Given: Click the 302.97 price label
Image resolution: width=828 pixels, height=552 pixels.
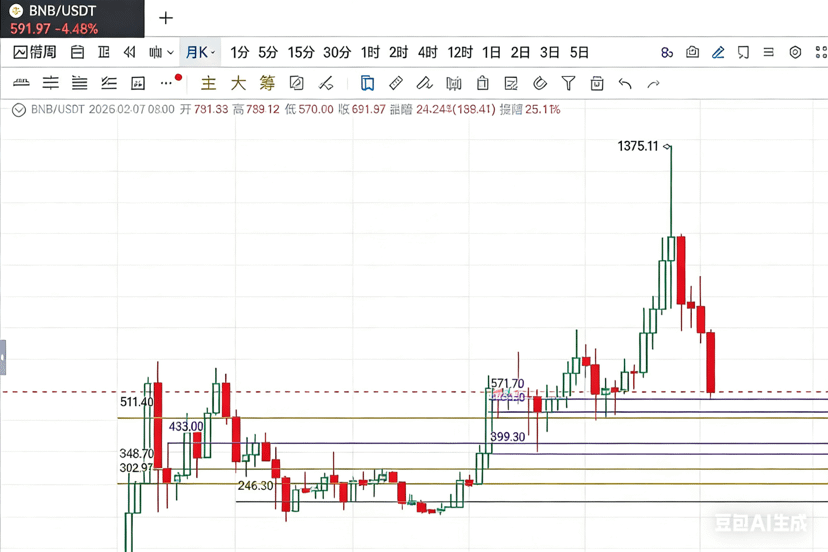Looking at the screenshot, I should pyautogui.click(x=136, y=467).
